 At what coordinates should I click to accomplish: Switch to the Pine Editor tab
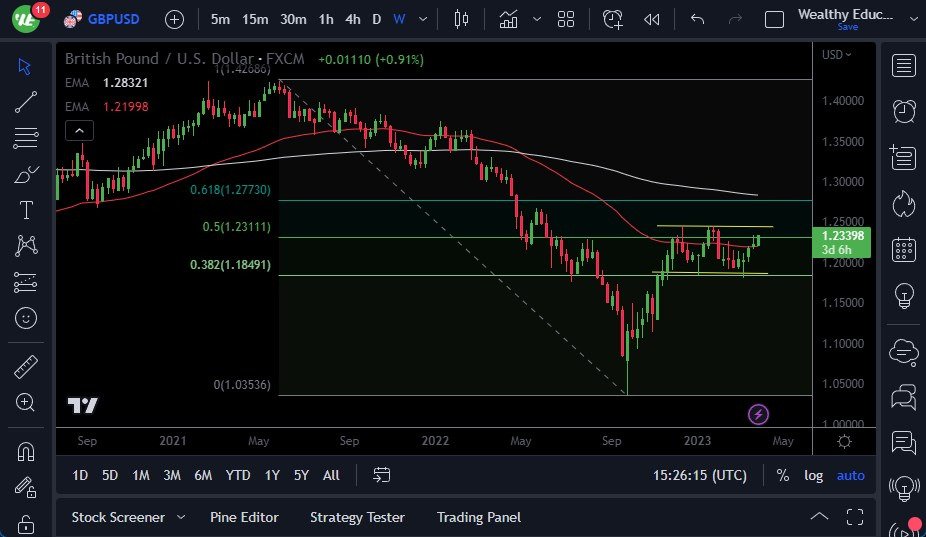(x=244, y=517)
